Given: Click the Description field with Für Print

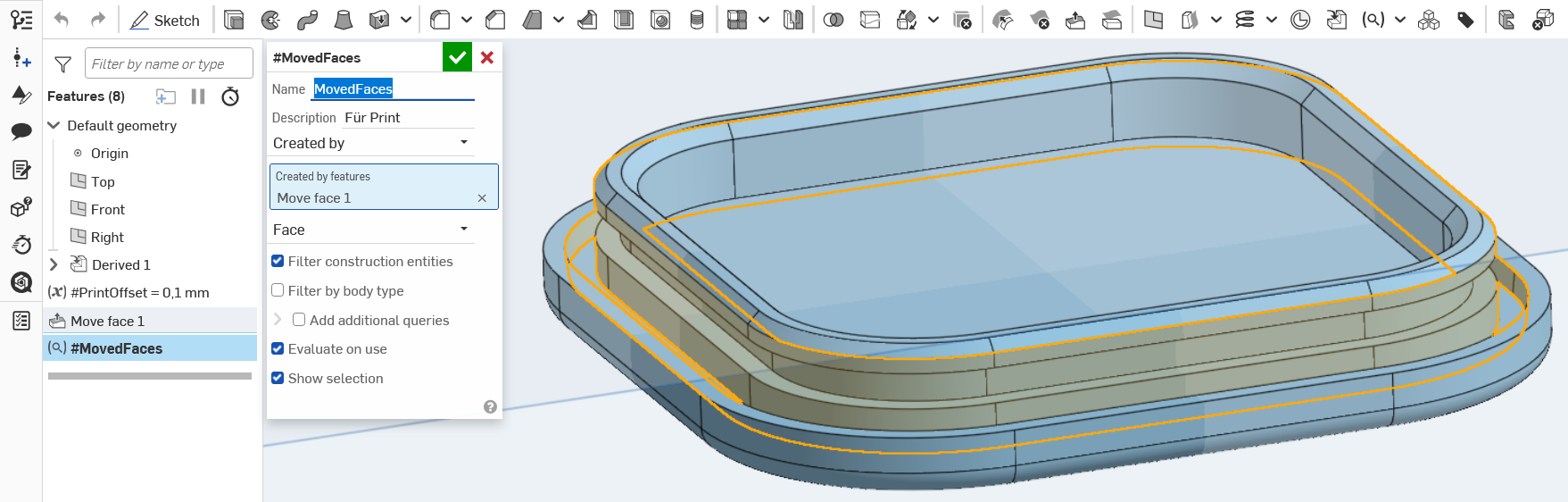Looking at the screenshot, I should pyautogui.click(x=409, y=118).
